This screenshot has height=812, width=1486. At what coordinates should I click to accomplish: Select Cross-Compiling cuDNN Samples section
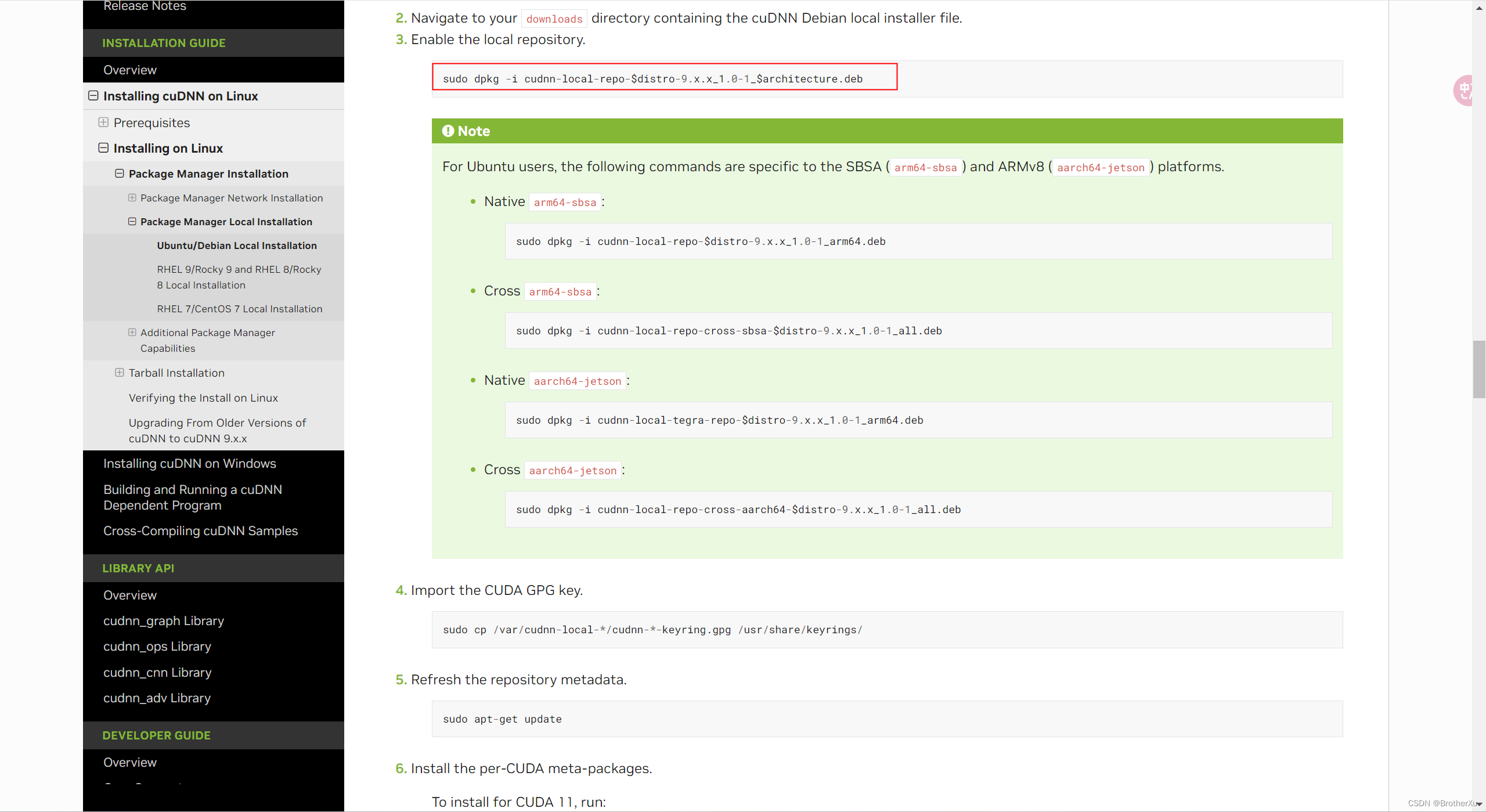[200, 530]
